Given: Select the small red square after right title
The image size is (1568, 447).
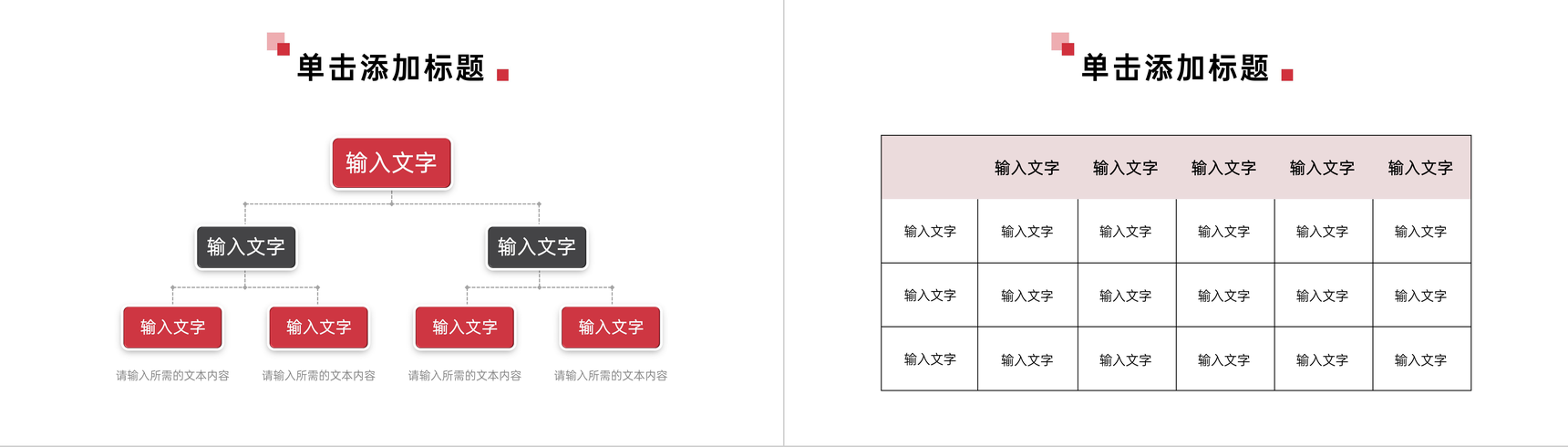Looking at the screenshot, I should pos(1287,75).
